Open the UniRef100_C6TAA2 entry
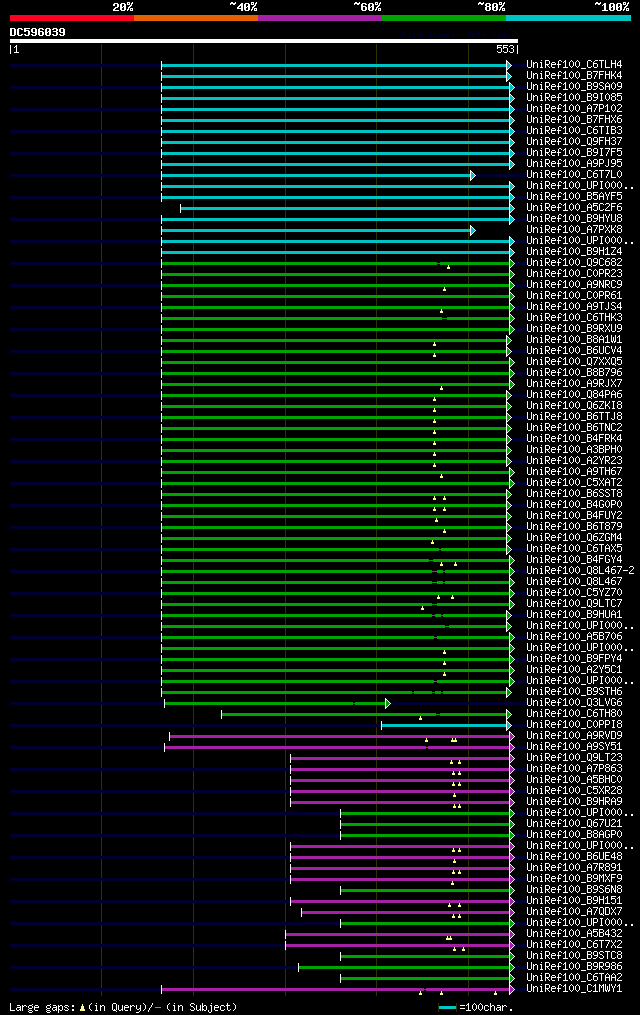Screen dimensions: 640x1015 (574, 978)
